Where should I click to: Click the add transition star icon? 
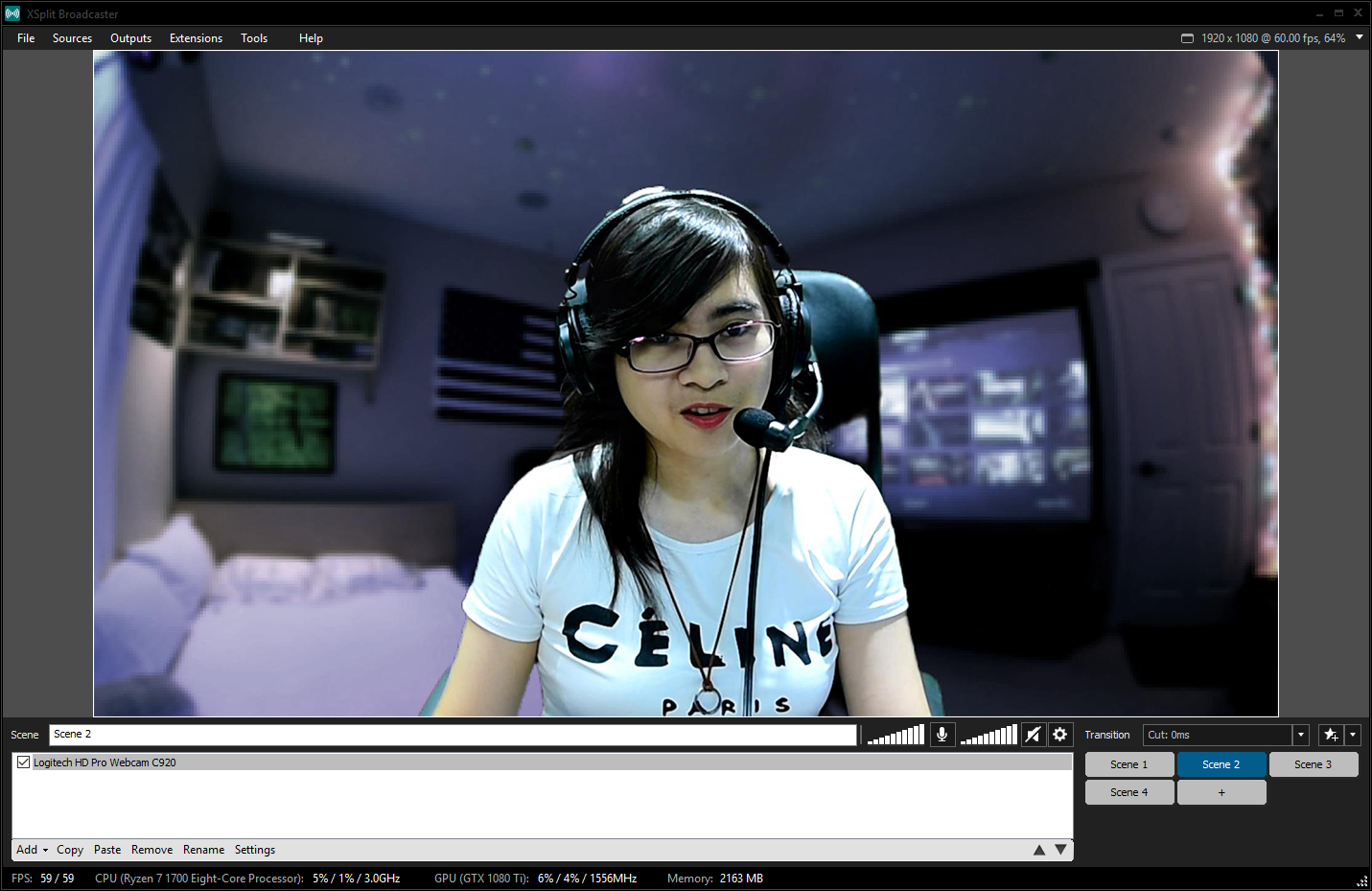point(1331,735)
